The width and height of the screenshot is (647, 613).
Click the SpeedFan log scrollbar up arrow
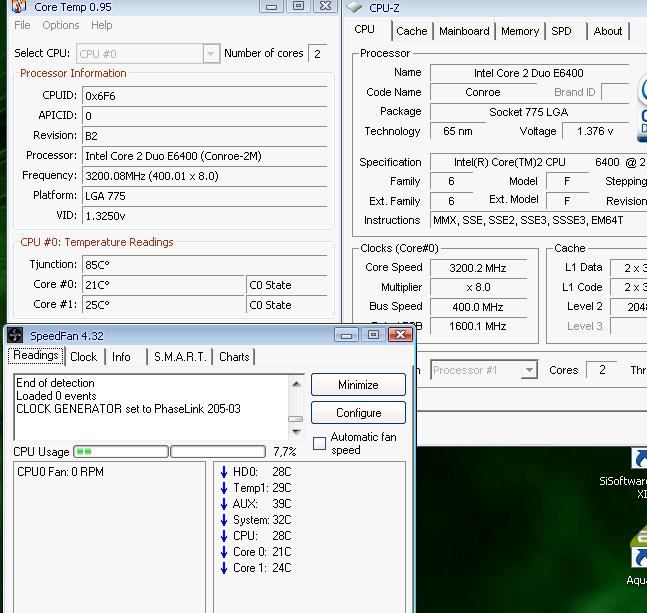point(296,384)
